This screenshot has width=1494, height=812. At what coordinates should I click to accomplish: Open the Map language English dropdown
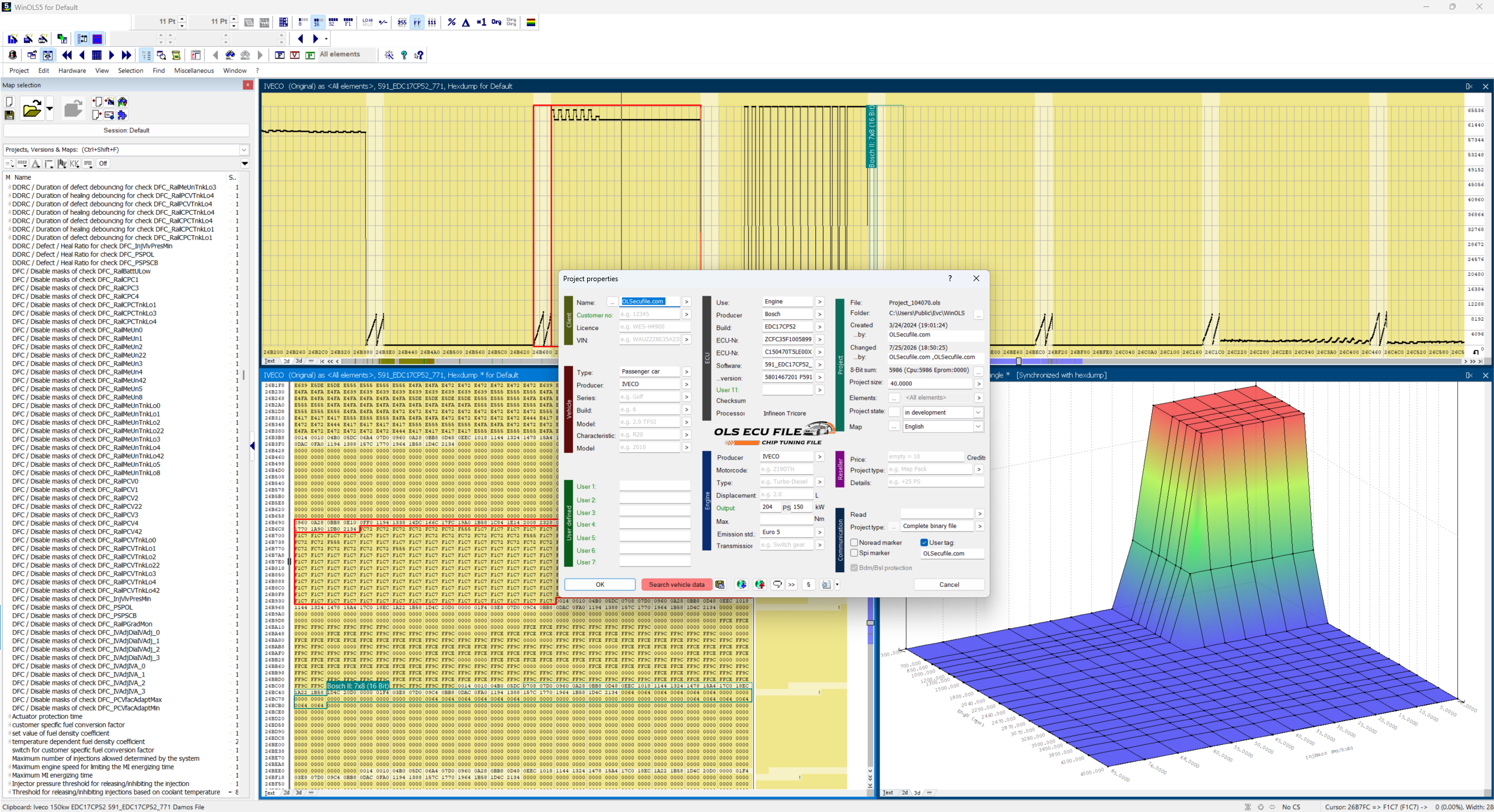tap(978, 426)
